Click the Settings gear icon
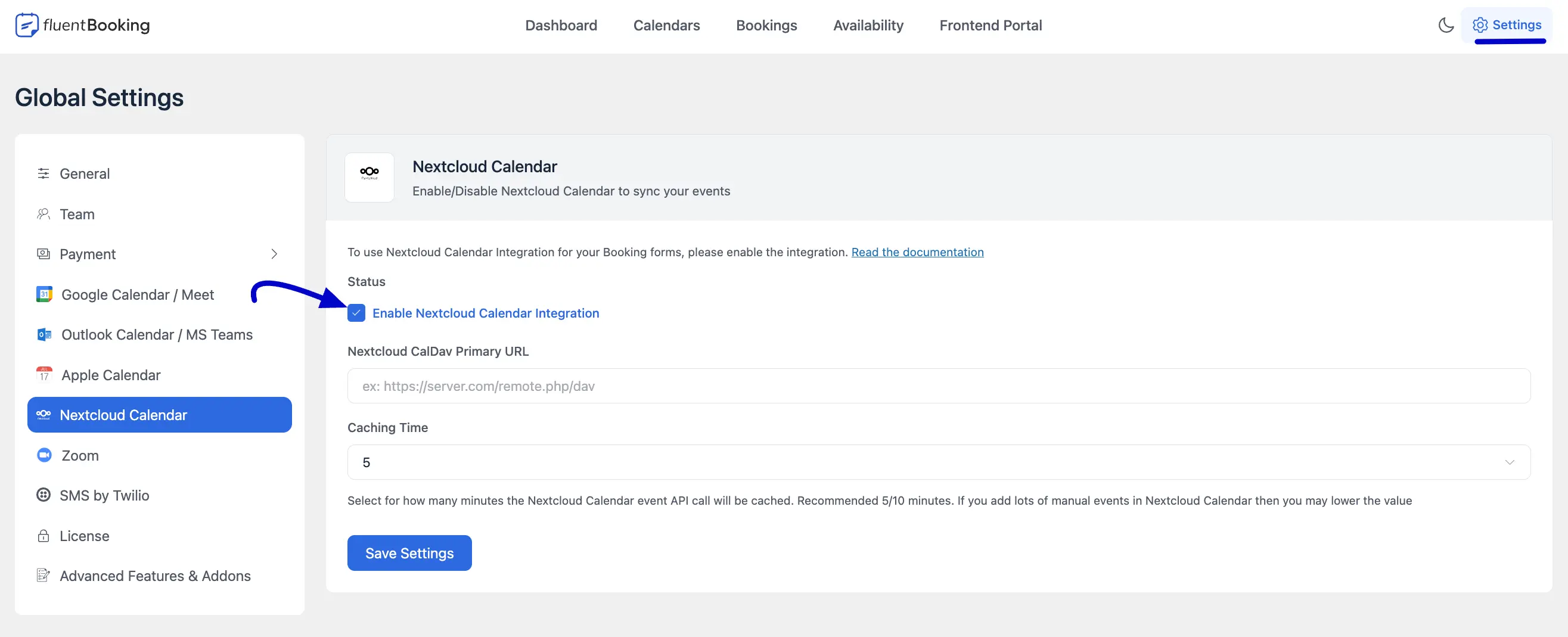Viewport: 1568px width, 637px height. (1480, 25)
